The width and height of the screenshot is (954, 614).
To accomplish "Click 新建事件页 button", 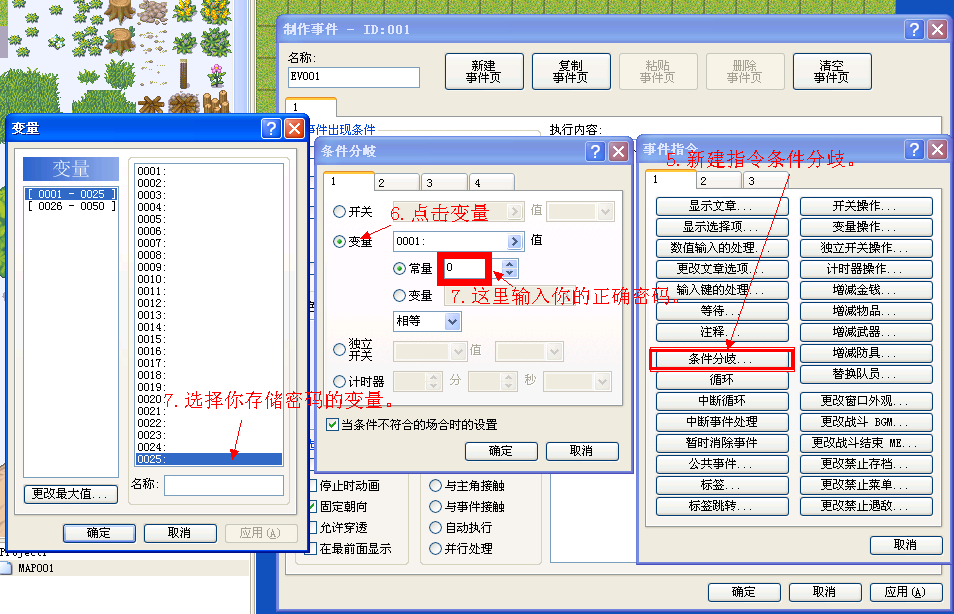I will [x=484, y=71].
